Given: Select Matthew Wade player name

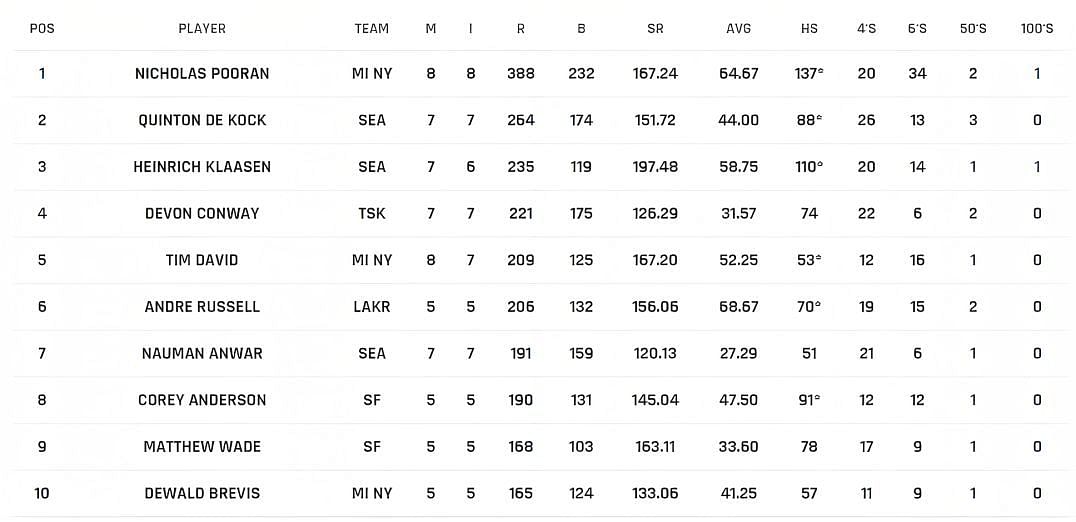Looking at the screenshot, I should coord(202,447).
